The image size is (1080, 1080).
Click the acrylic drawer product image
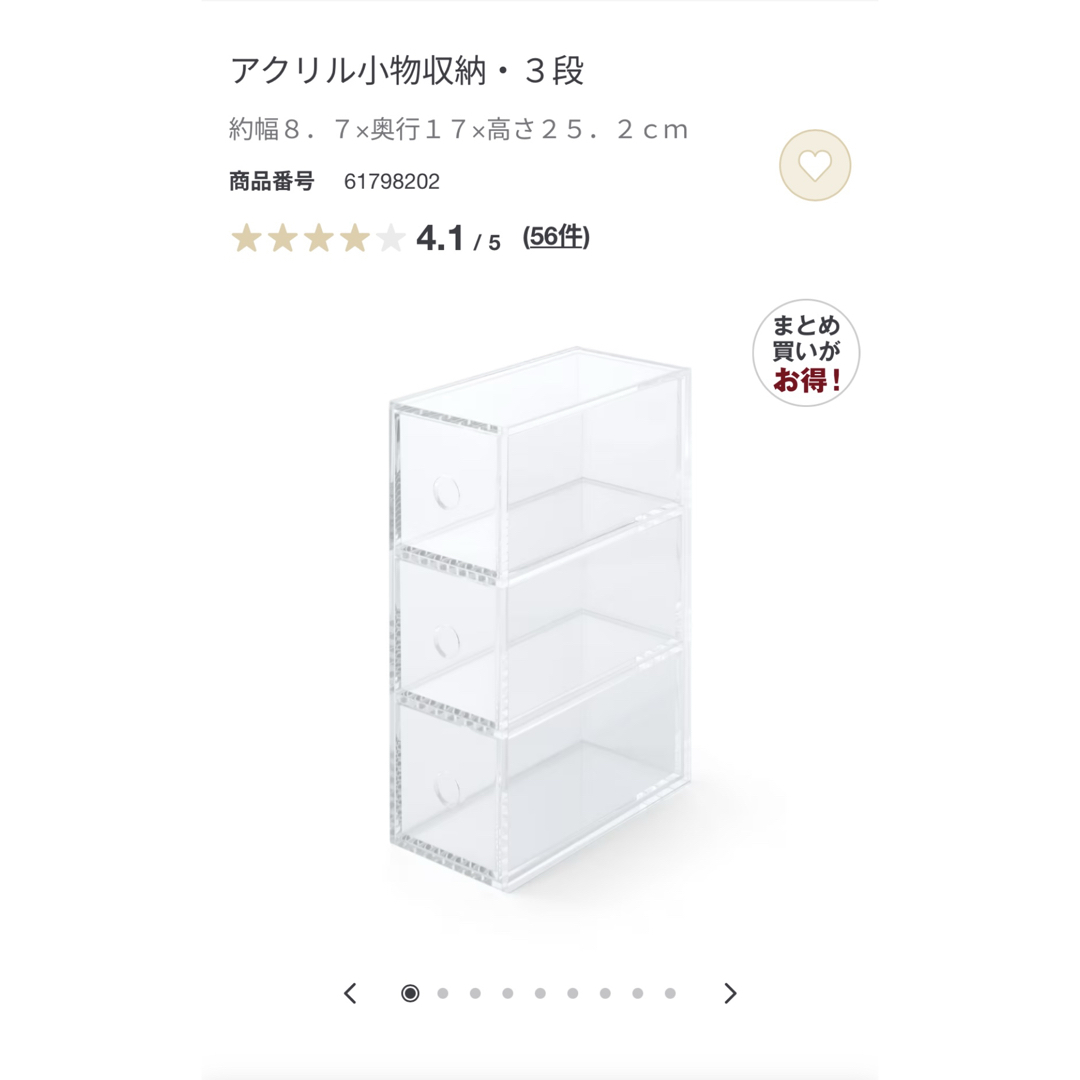point(540,619)
